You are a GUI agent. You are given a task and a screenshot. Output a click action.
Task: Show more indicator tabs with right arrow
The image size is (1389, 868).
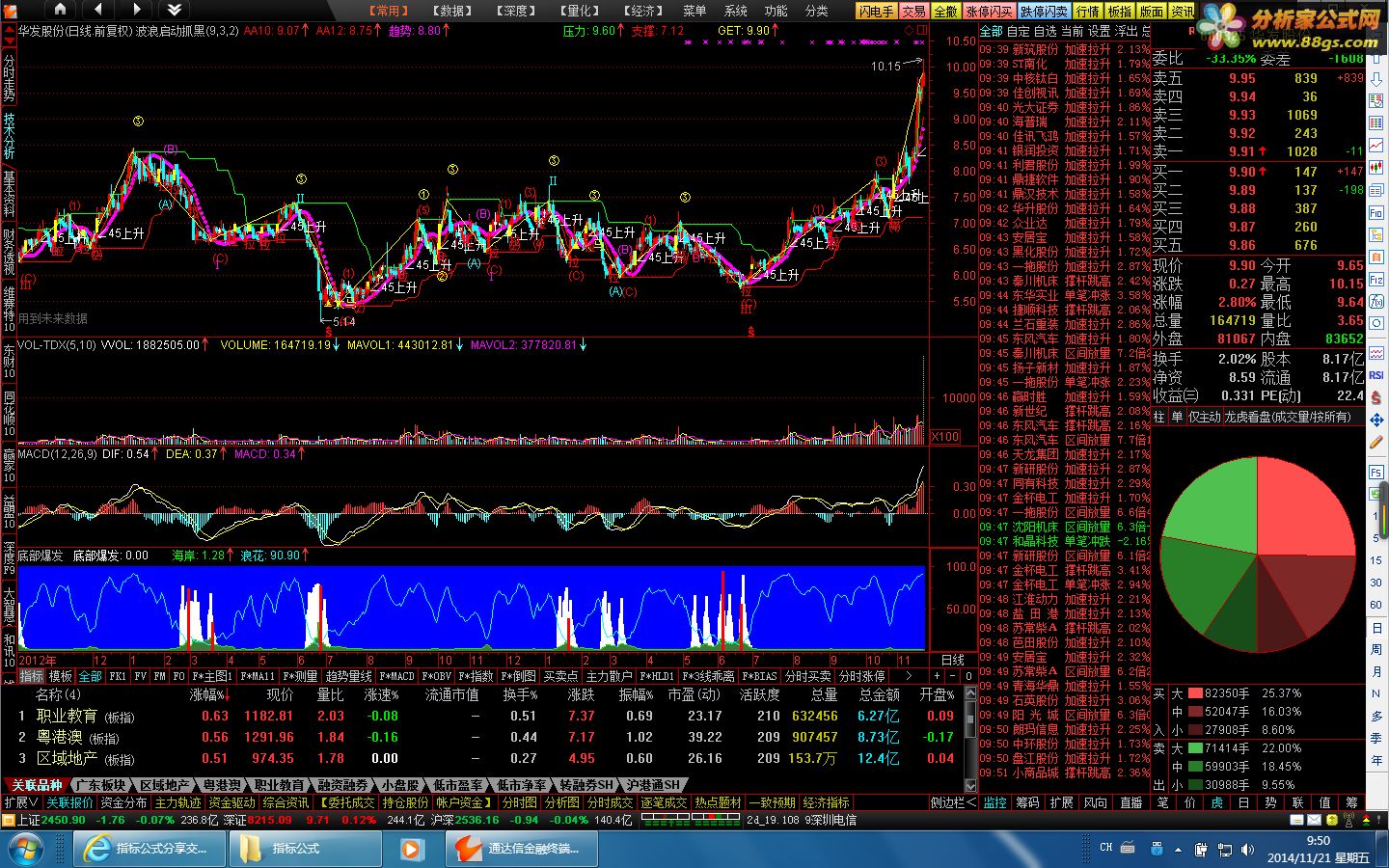click(x=908, y=676)
